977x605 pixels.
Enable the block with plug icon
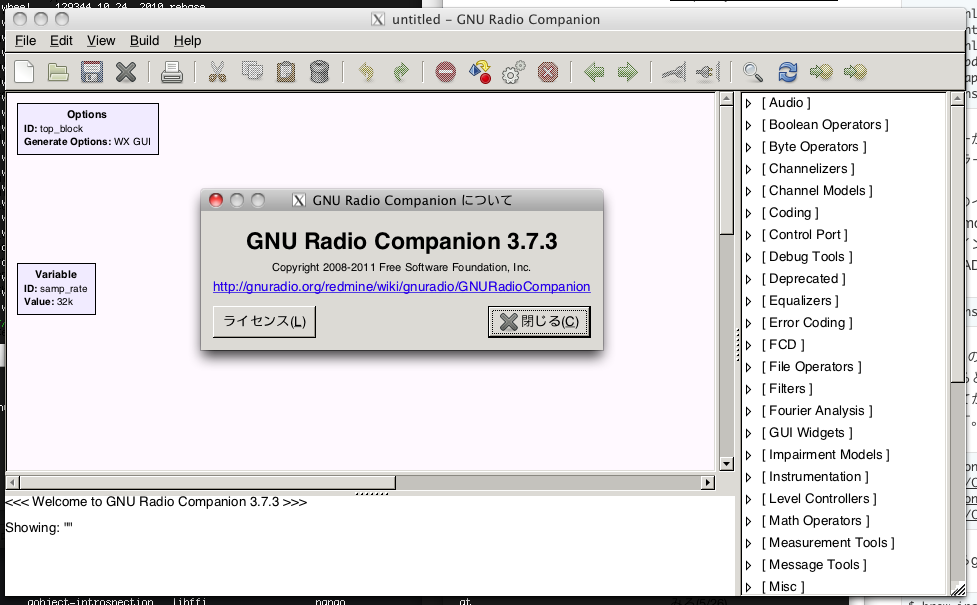click(x=674, y=72)
